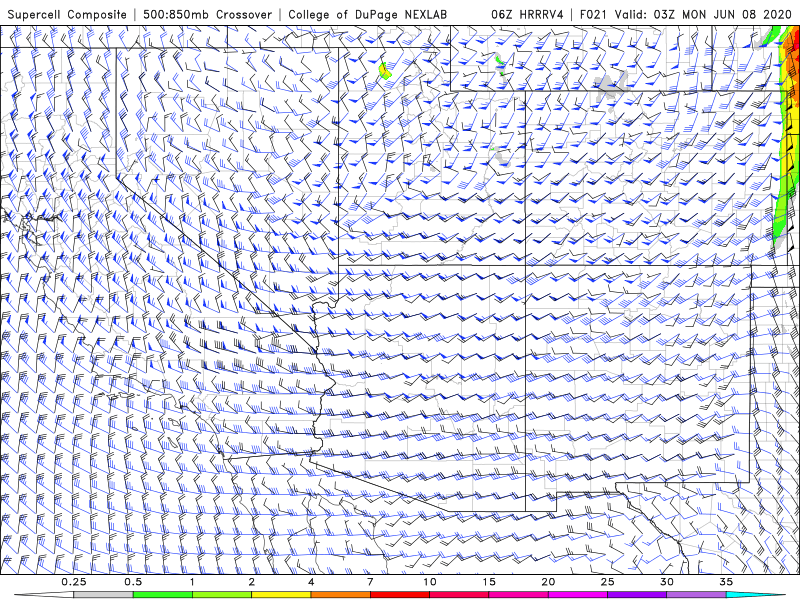800x600 pixels.
Task: Click the '0.5' scale label
Action: coord(133,582)
